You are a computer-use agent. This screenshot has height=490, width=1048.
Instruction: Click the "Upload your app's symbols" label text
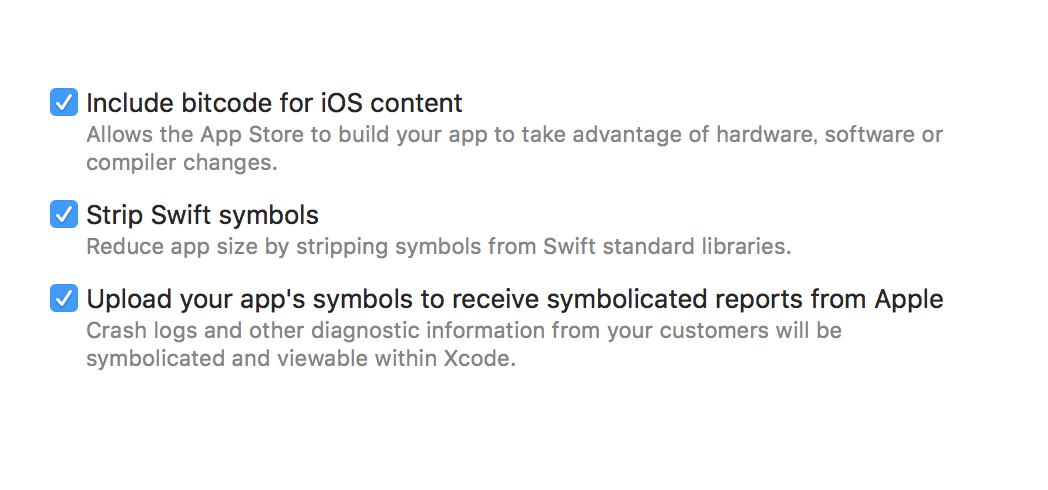pos(514,298)
